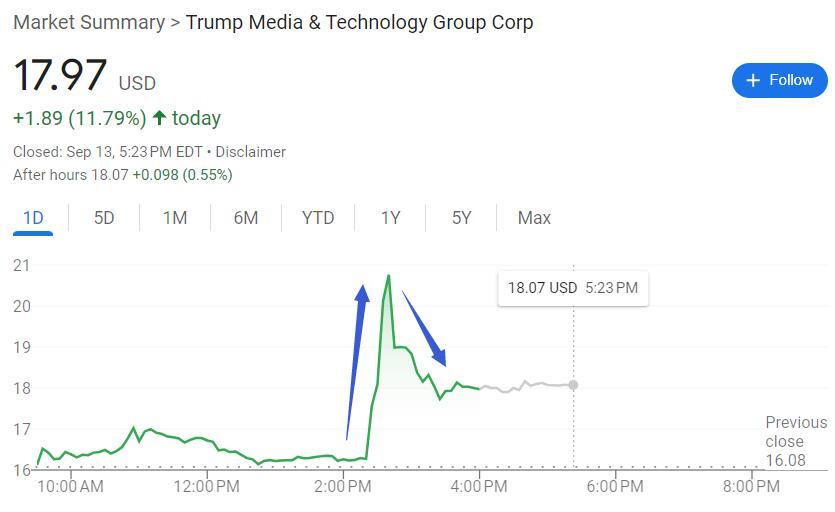Click the downward blue arrow annotation

[x=424, y=328]
